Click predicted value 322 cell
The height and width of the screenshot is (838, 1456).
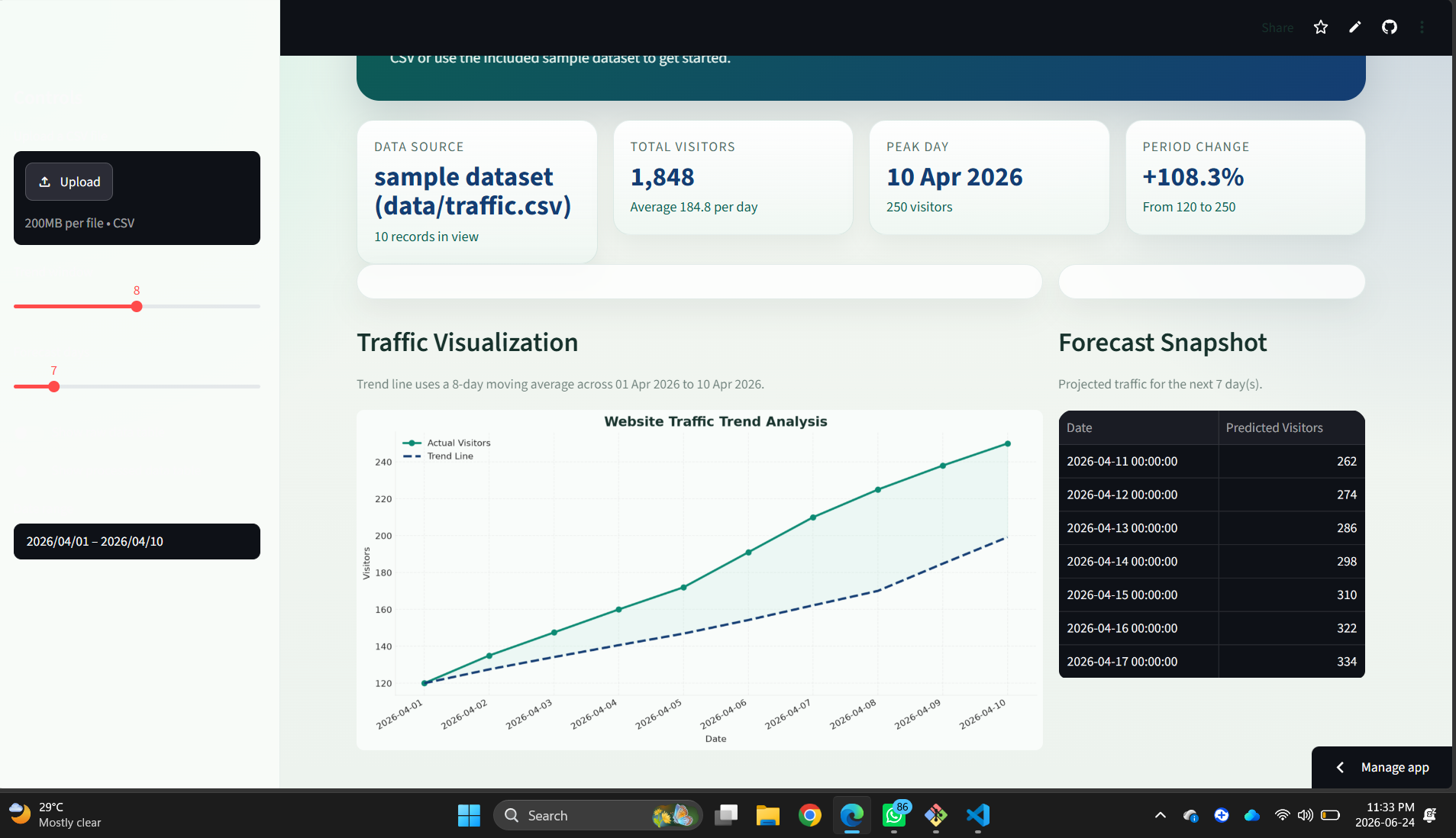(1291, 628)
